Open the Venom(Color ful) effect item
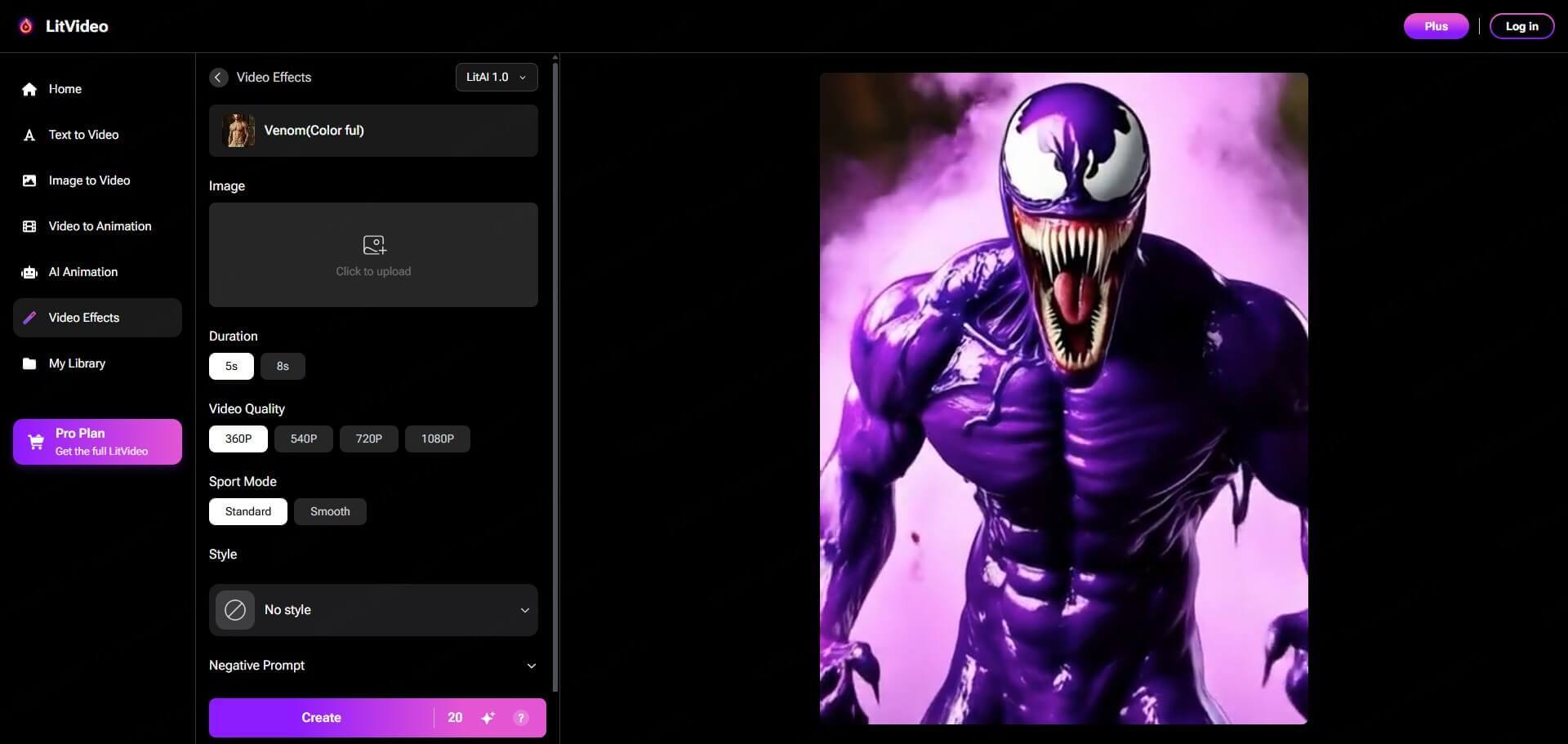 click(x=373, y=131)
